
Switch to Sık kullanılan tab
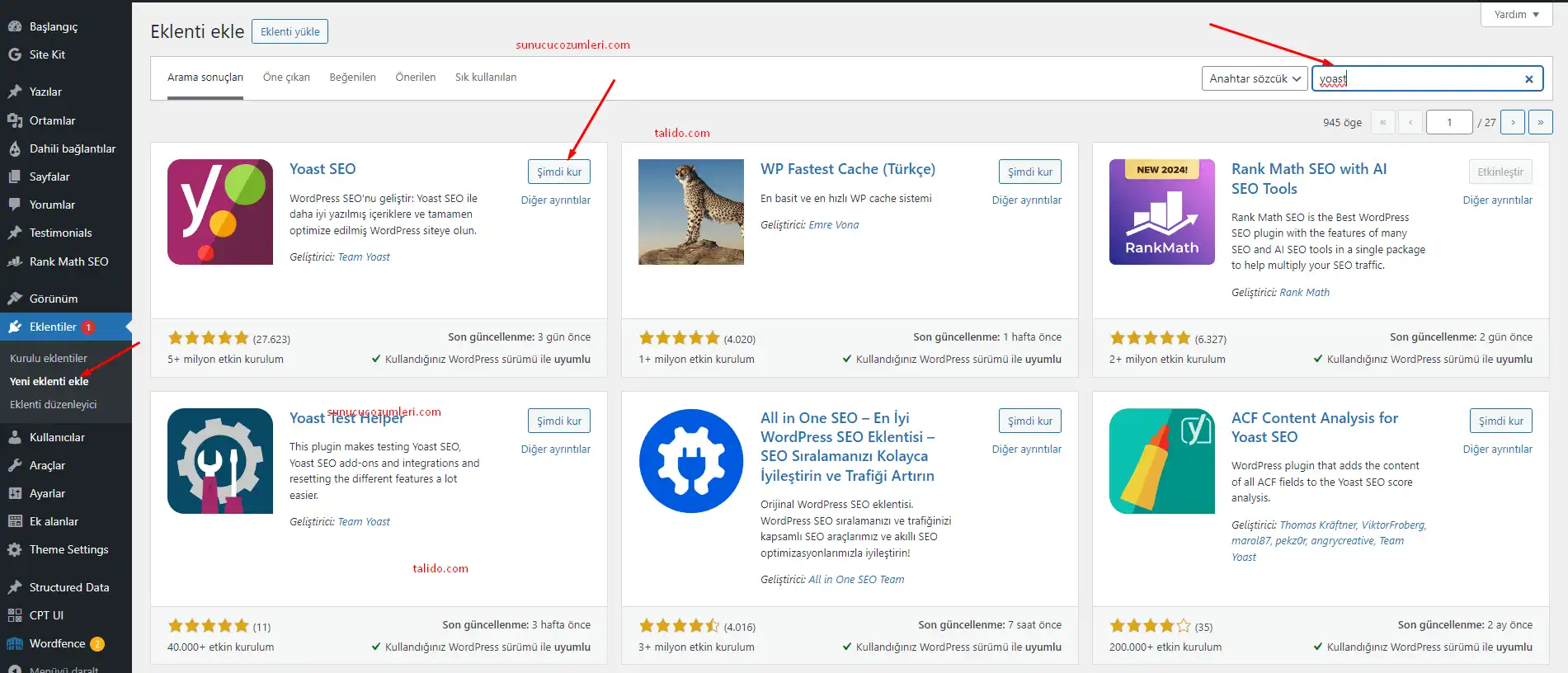pyautogui.click(x=486, y=78)
